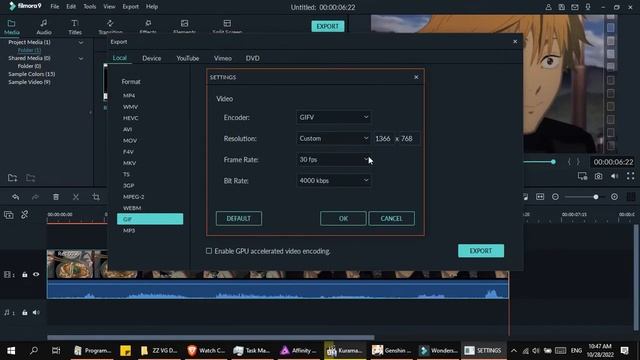
Task: Click the preview playback progress handle
Action: [553, 162]
